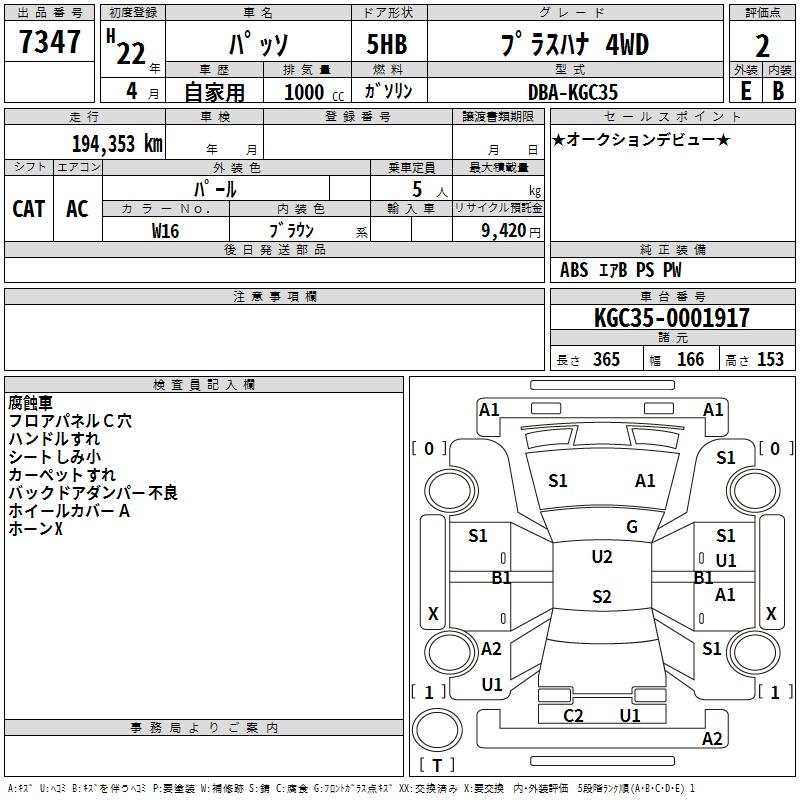Click the registration month 4月
800x800 pixels.
coord(142,91)
